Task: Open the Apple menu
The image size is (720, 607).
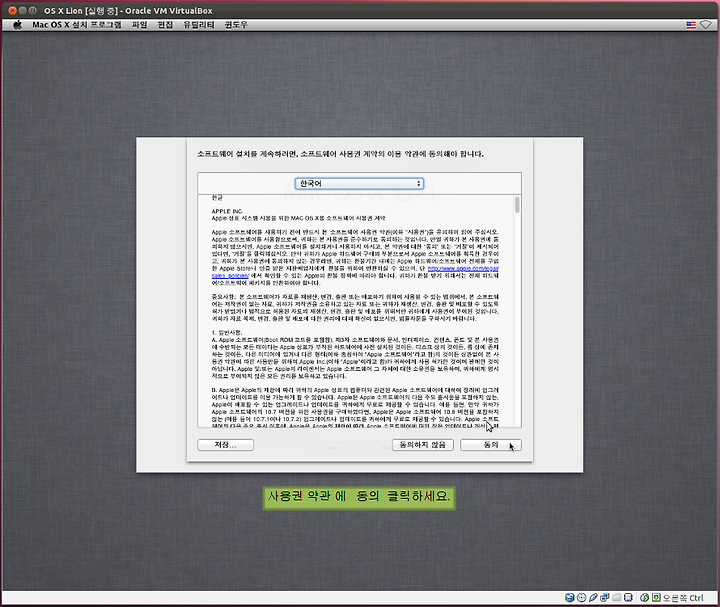Action: click(x=17, y=25)
